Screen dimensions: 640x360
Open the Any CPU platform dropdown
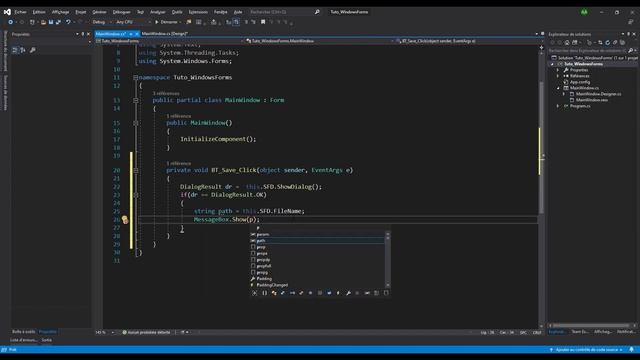point(133,22)
